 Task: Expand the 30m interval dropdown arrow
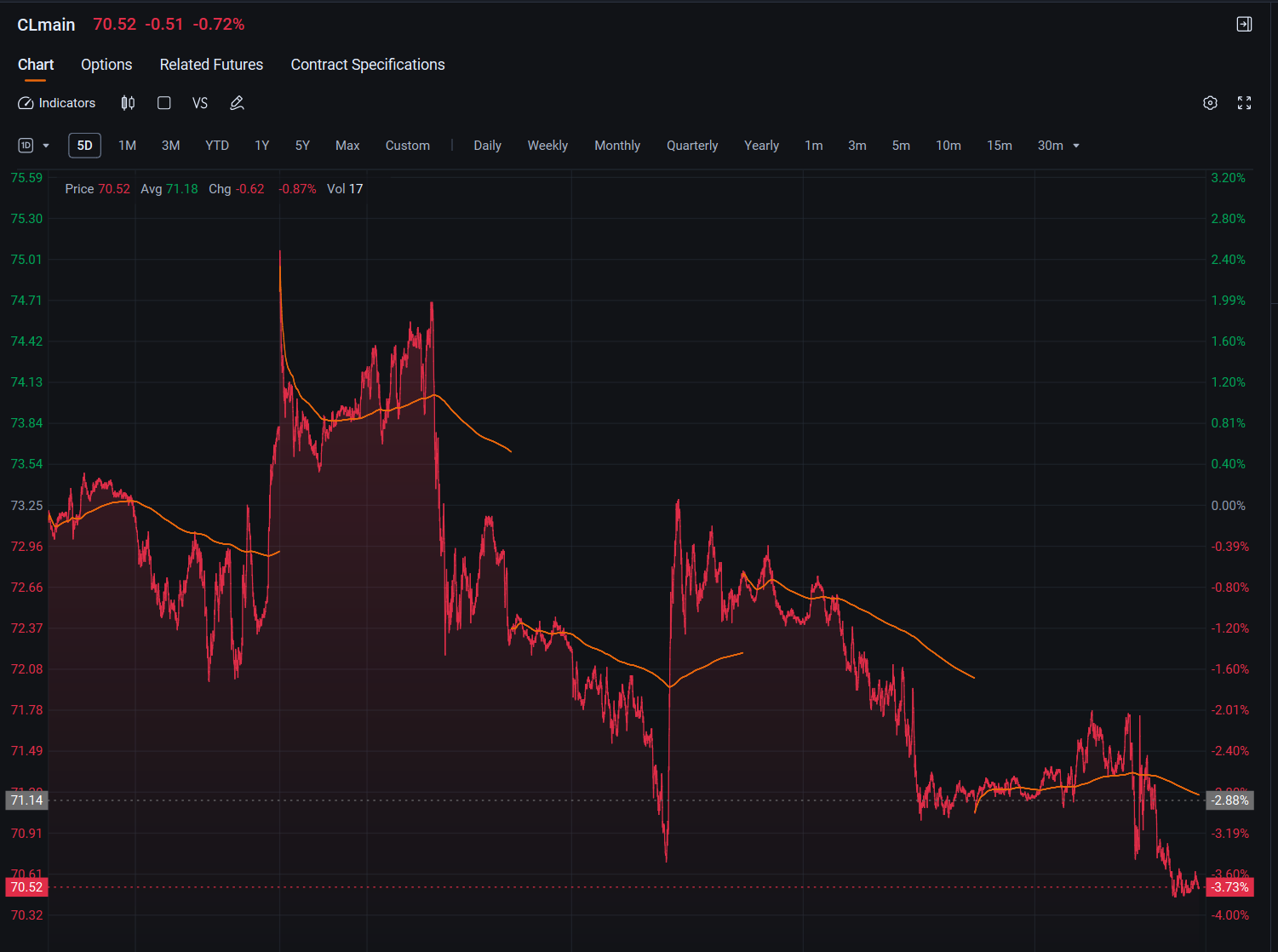coord(1076,146)
